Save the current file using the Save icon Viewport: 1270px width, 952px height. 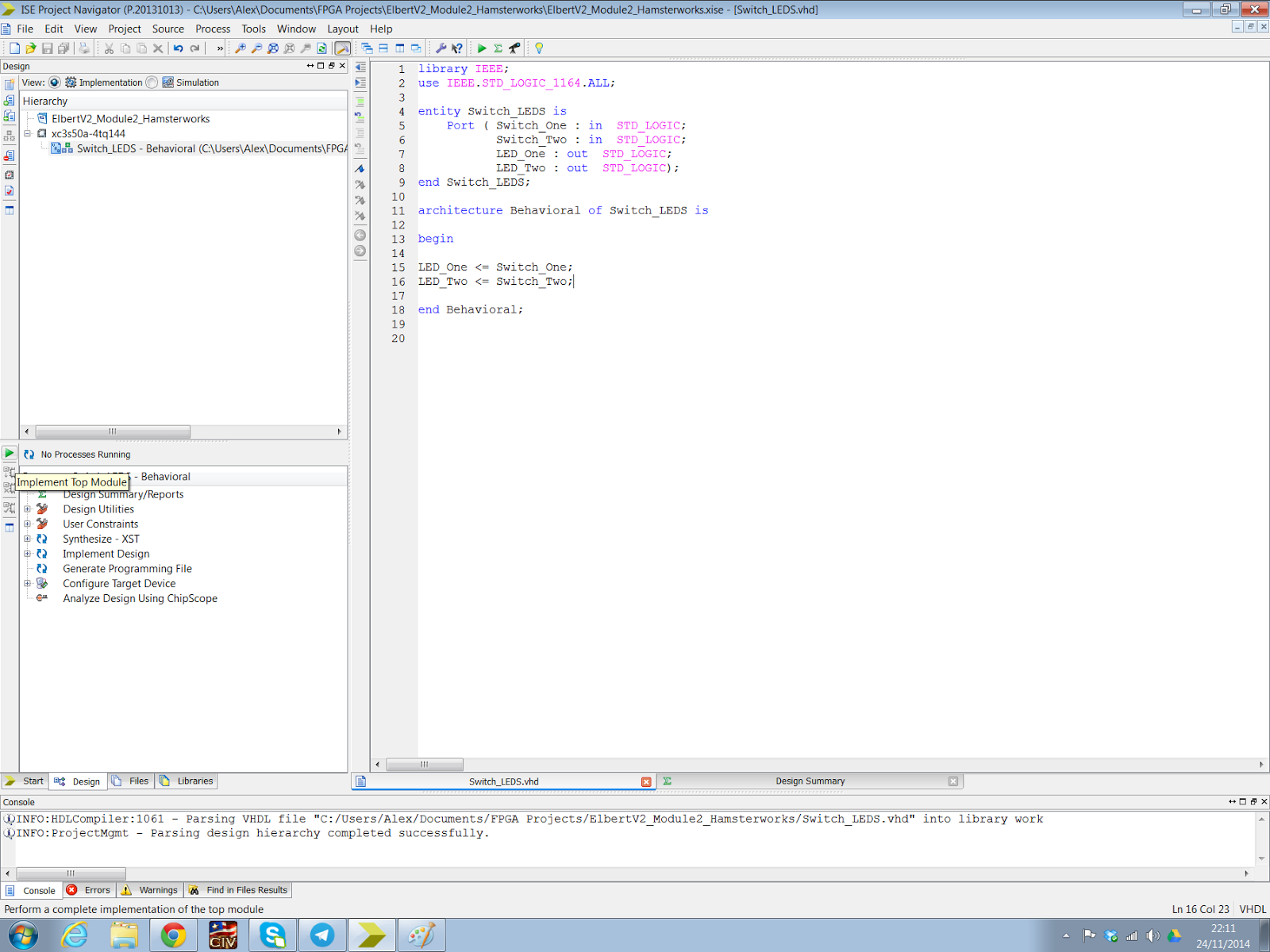point(46,48)
